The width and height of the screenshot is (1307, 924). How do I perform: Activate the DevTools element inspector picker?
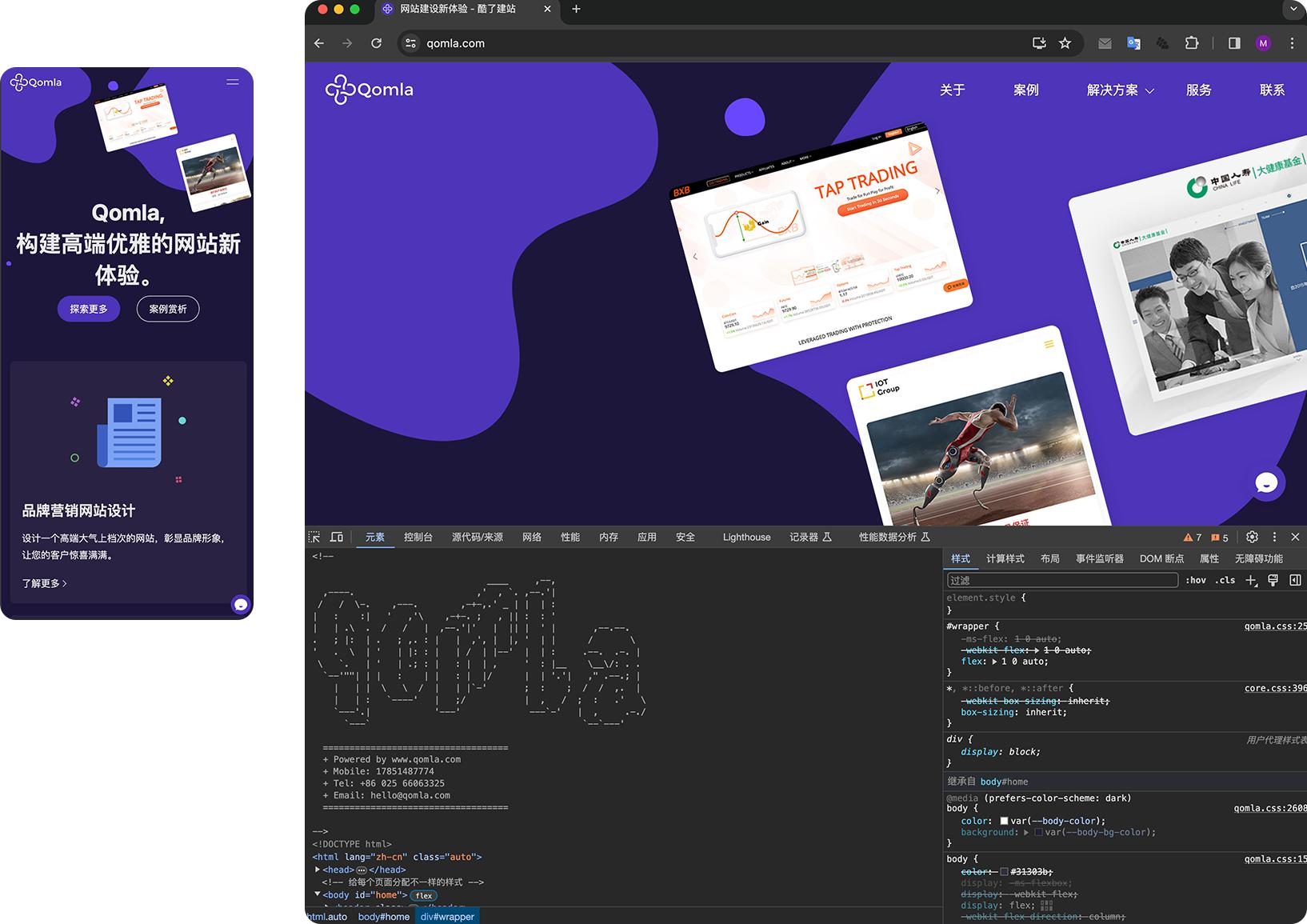point(314,537)
